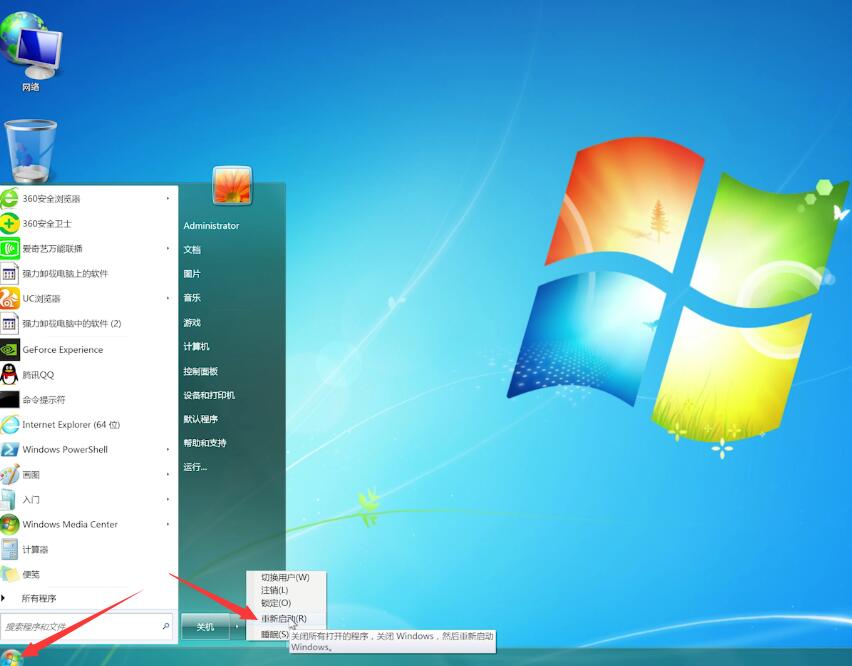Open 图片 pictures link
Image resolution: width=852 pixels, height=666 pixels.
coord(192,274)
